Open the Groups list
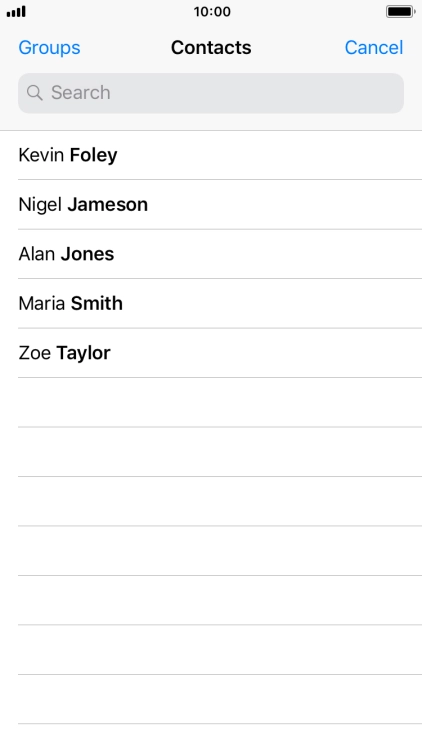422x750 pixels. pos(49,47)
